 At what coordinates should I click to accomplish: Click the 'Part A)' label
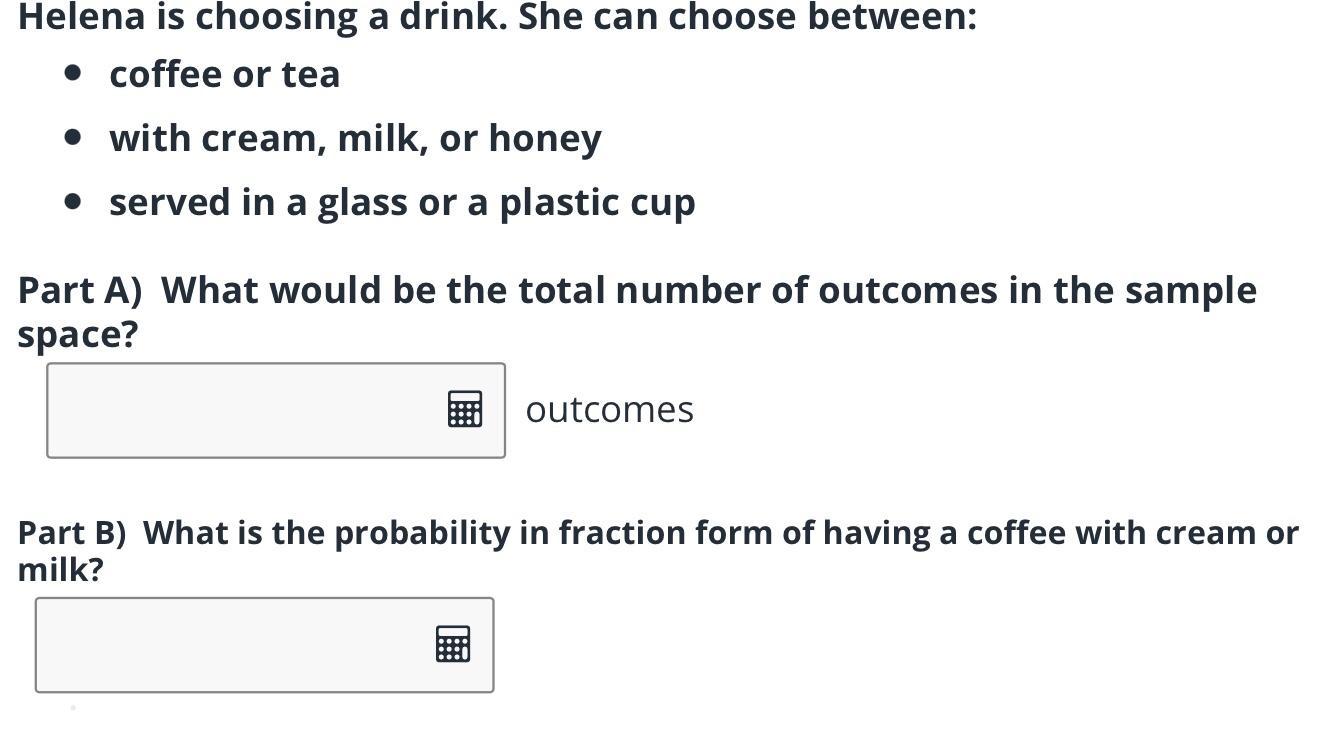(x=80, y=291)
